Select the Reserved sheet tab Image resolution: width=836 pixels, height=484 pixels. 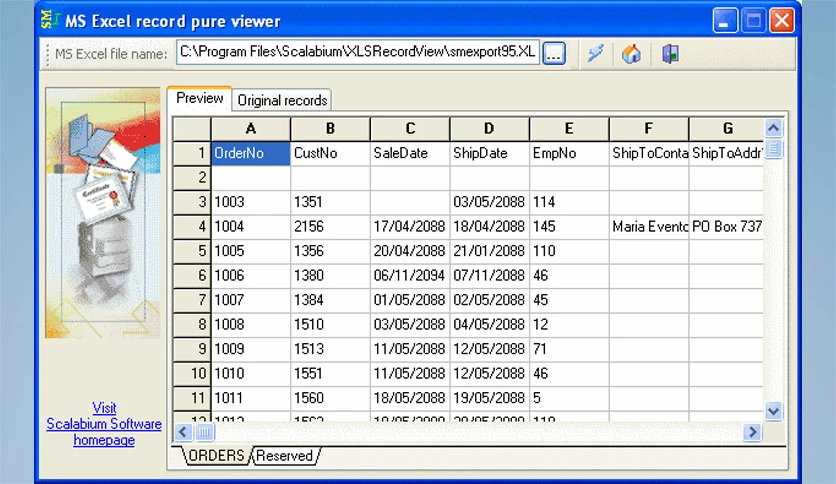pyautogui.click(x=285, y=456)
